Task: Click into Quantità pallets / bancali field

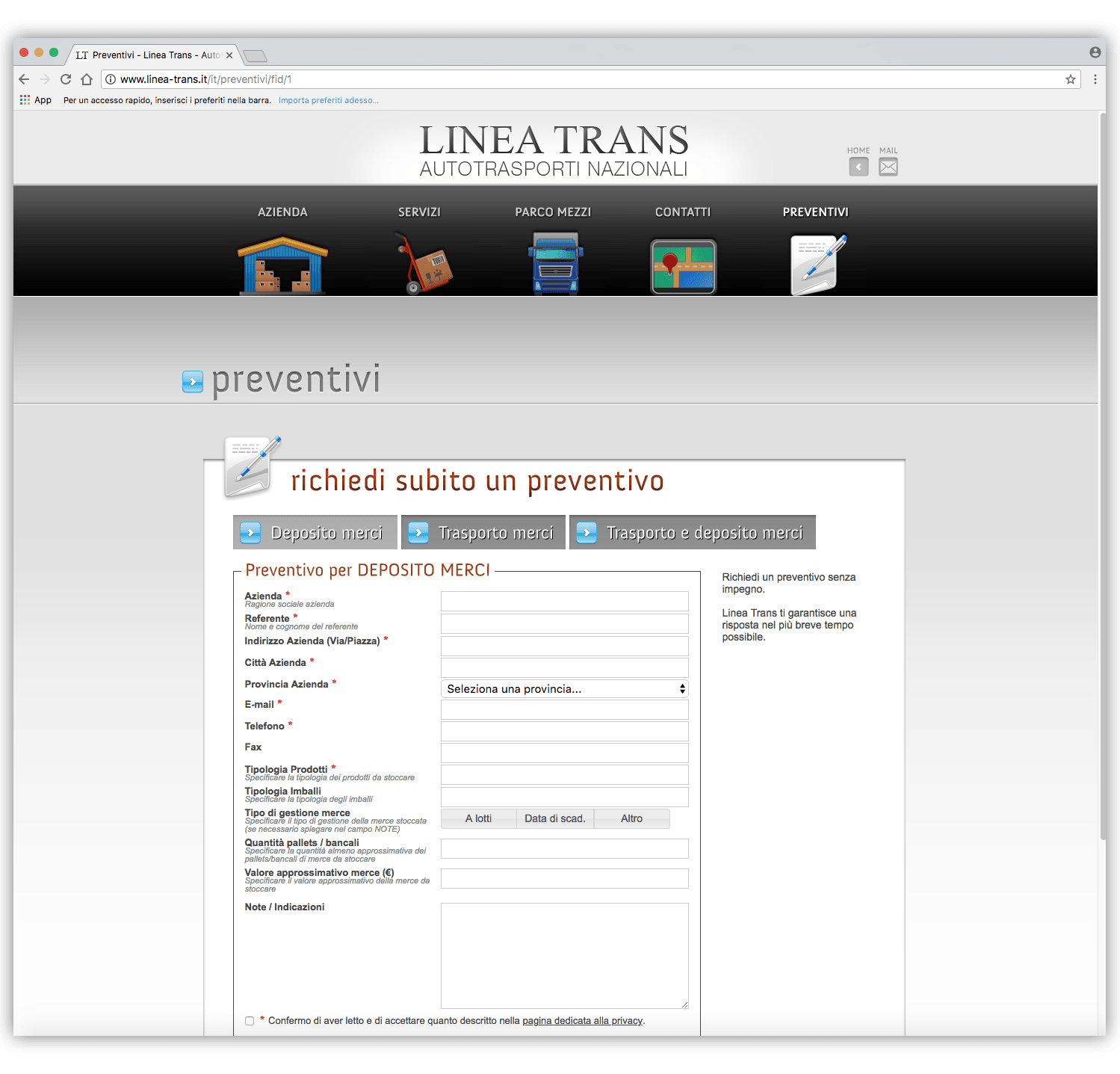Action: click(565, 849)
